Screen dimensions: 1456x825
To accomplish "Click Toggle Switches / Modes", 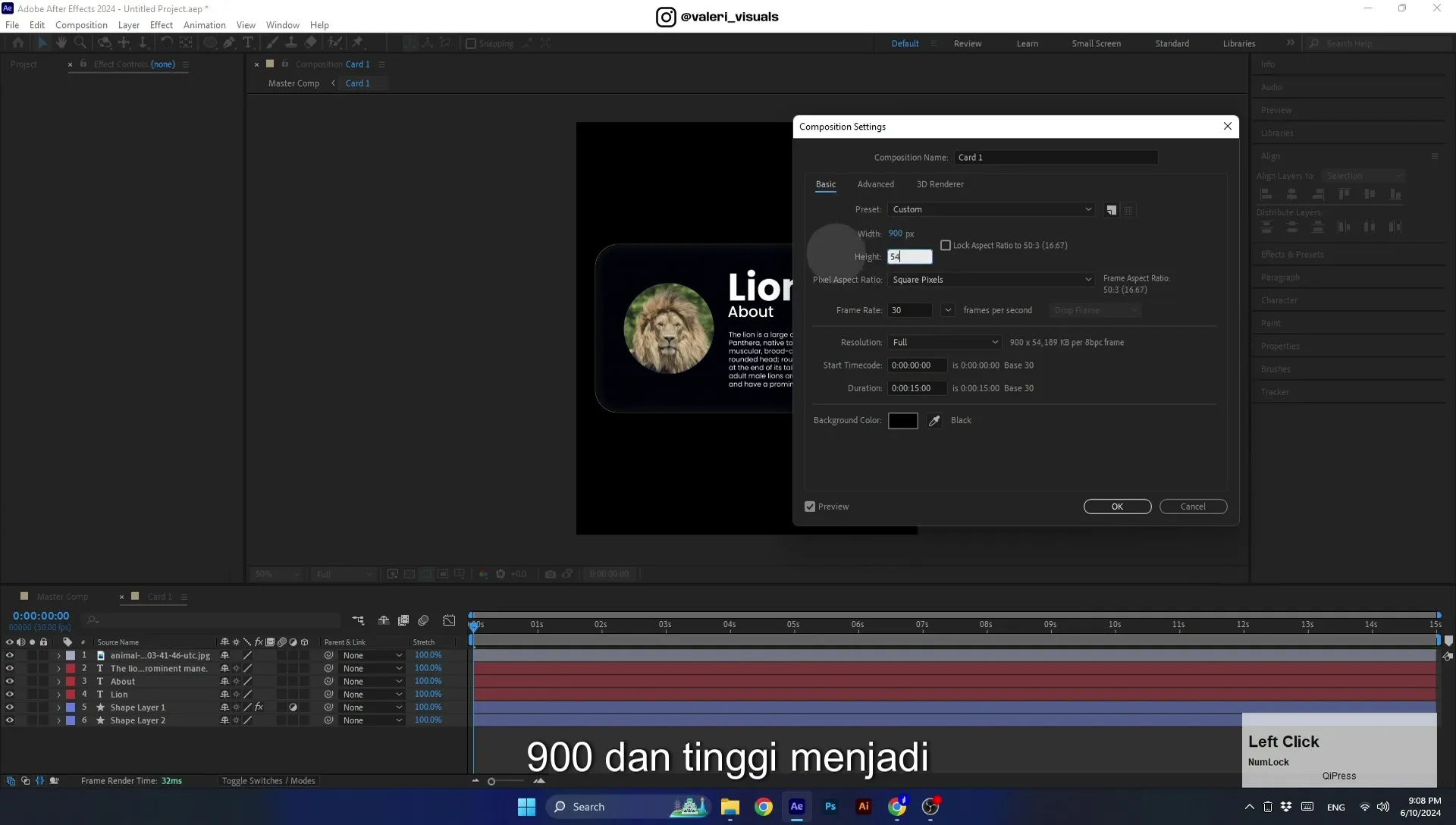I will [x=268, y=781].
